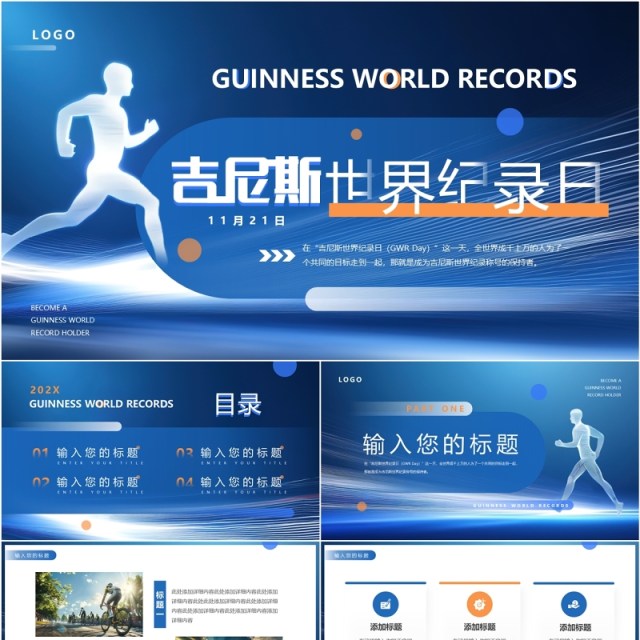Select the large GUINNESS WORLD RECORDS heading
The image size is (640, 640).
(x=394, y=78)
